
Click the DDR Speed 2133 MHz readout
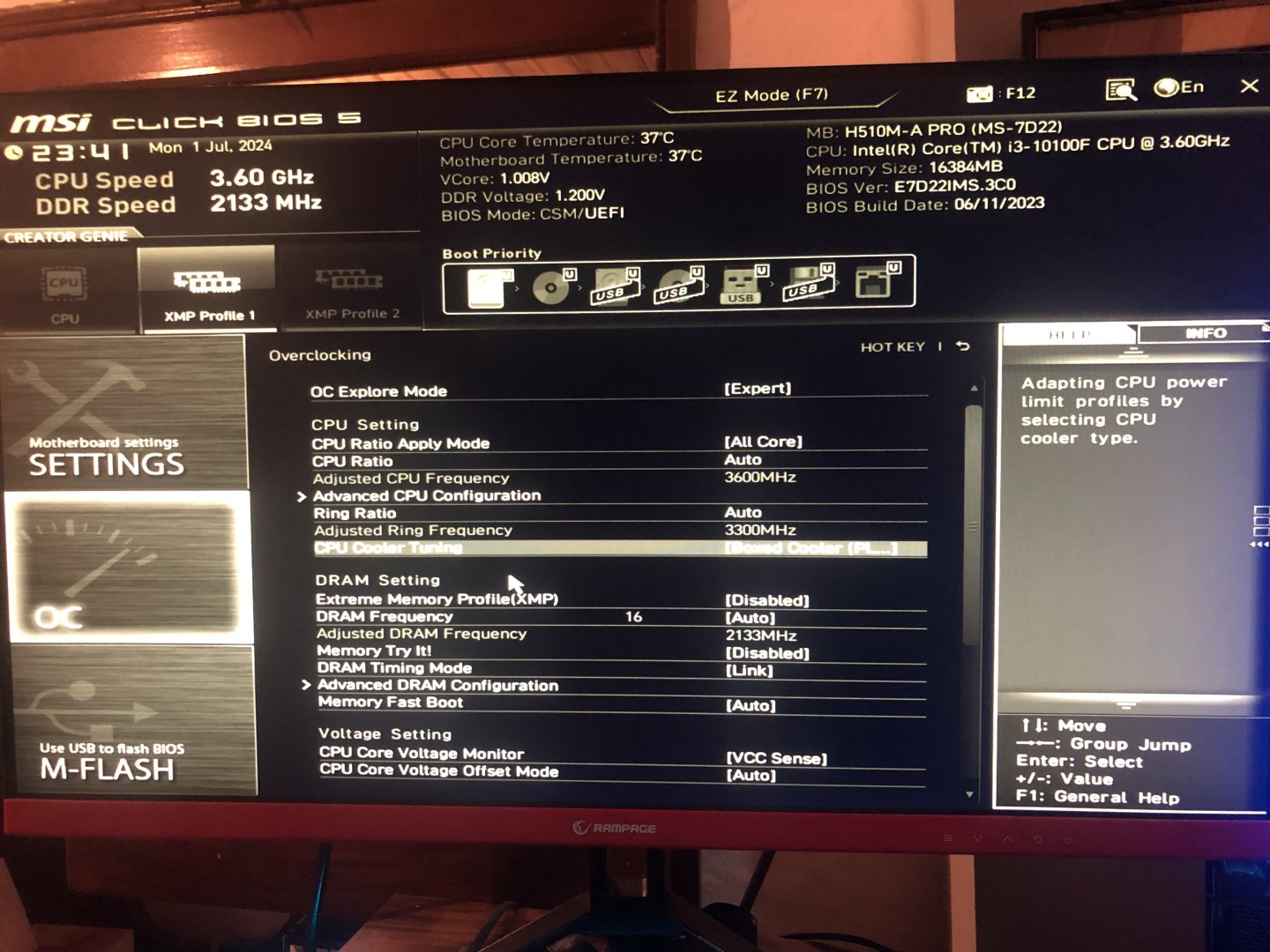tap(178, 205)
